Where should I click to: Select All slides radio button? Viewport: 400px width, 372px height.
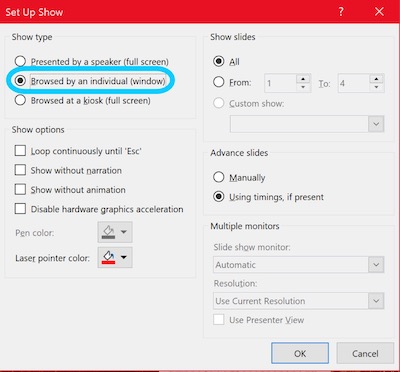219,61
